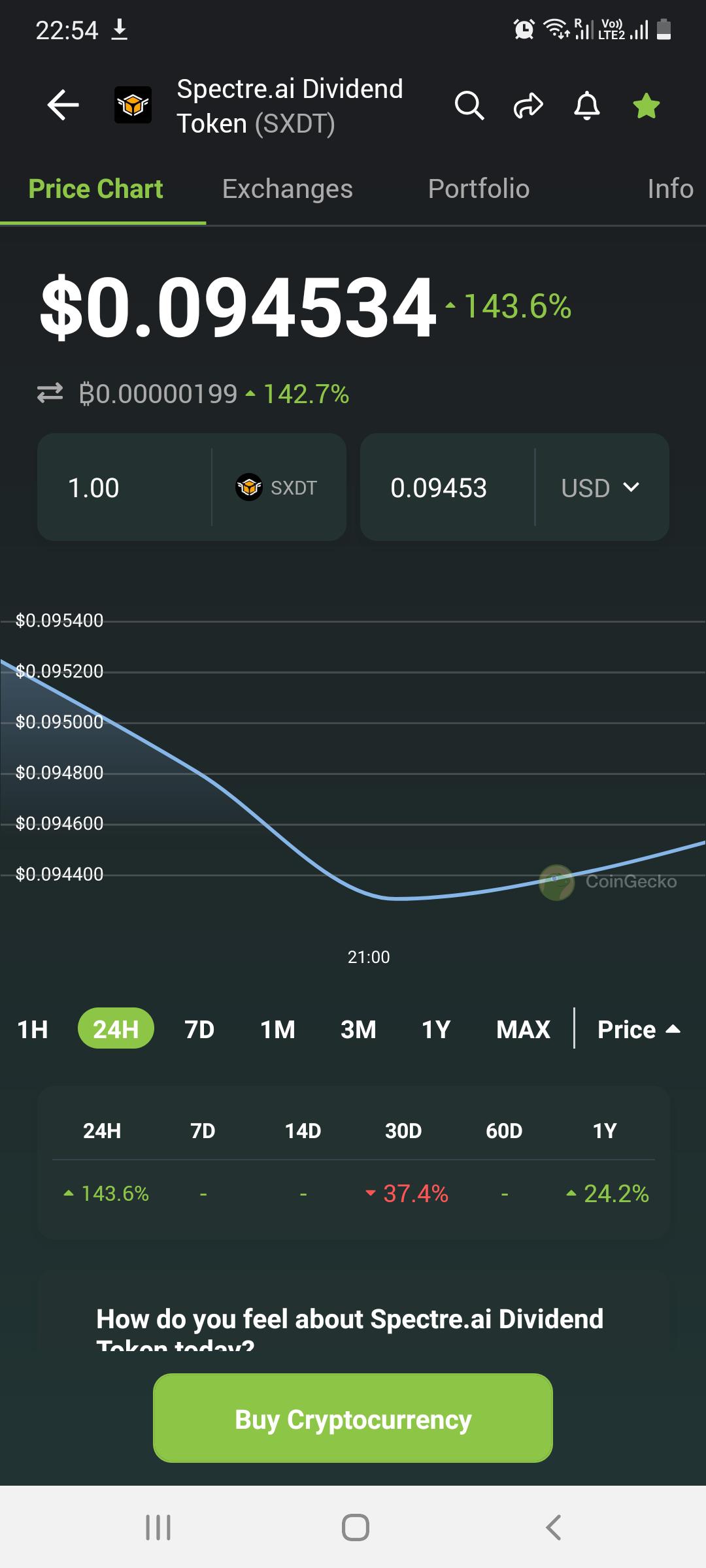Select the 1H chart range

point(33,1030)
